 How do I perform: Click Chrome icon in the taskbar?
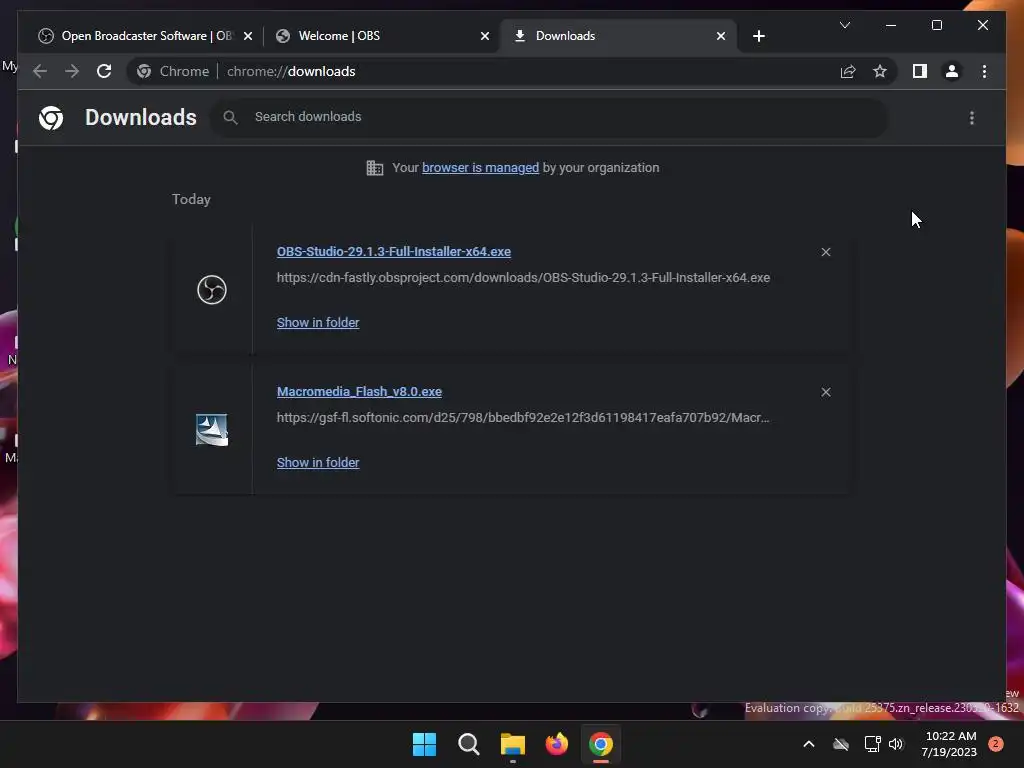[601, 744]
